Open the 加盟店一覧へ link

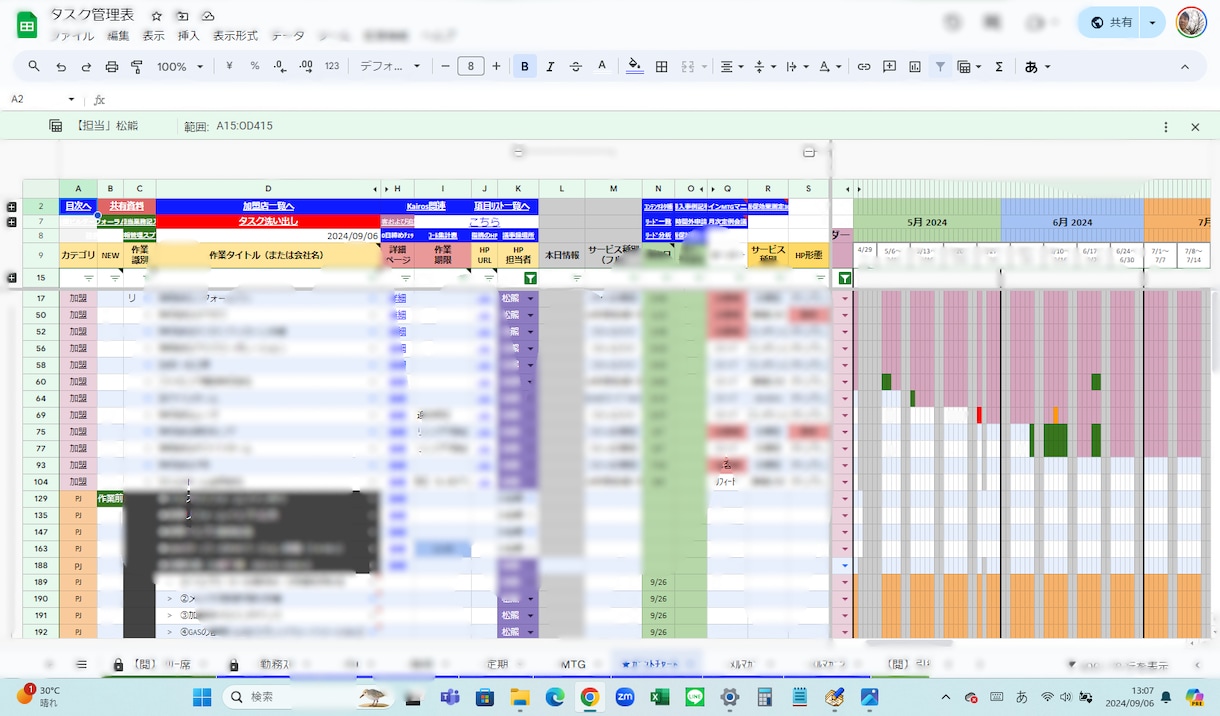tap(268, 206)
